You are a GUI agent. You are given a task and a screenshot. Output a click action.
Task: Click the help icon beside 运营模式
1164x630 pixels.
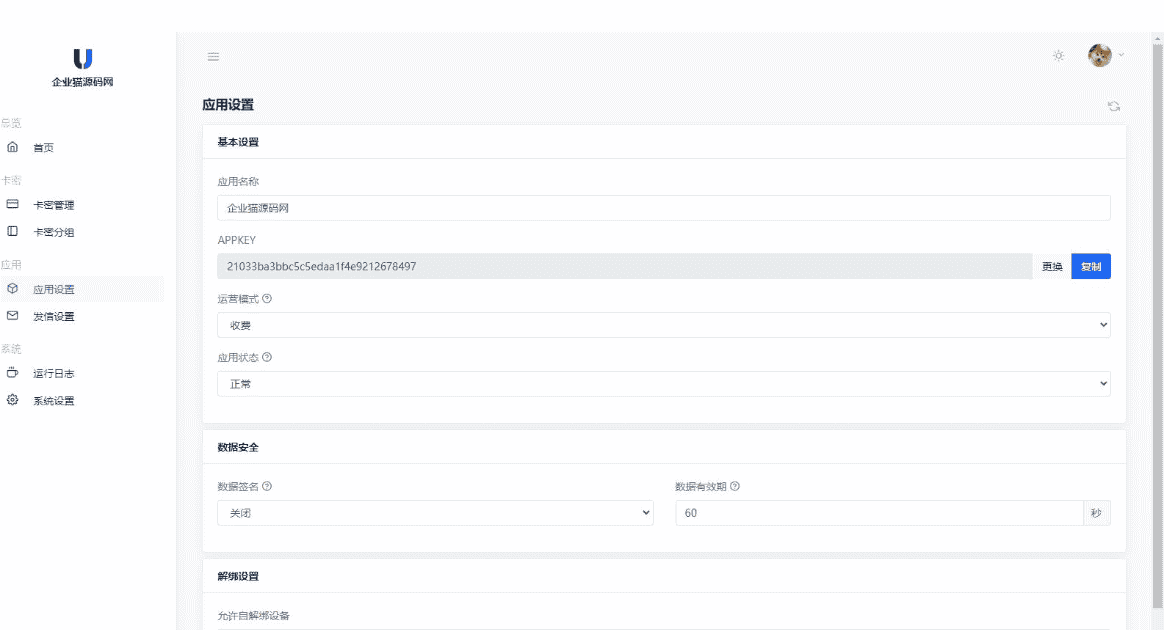coord(267,299)
